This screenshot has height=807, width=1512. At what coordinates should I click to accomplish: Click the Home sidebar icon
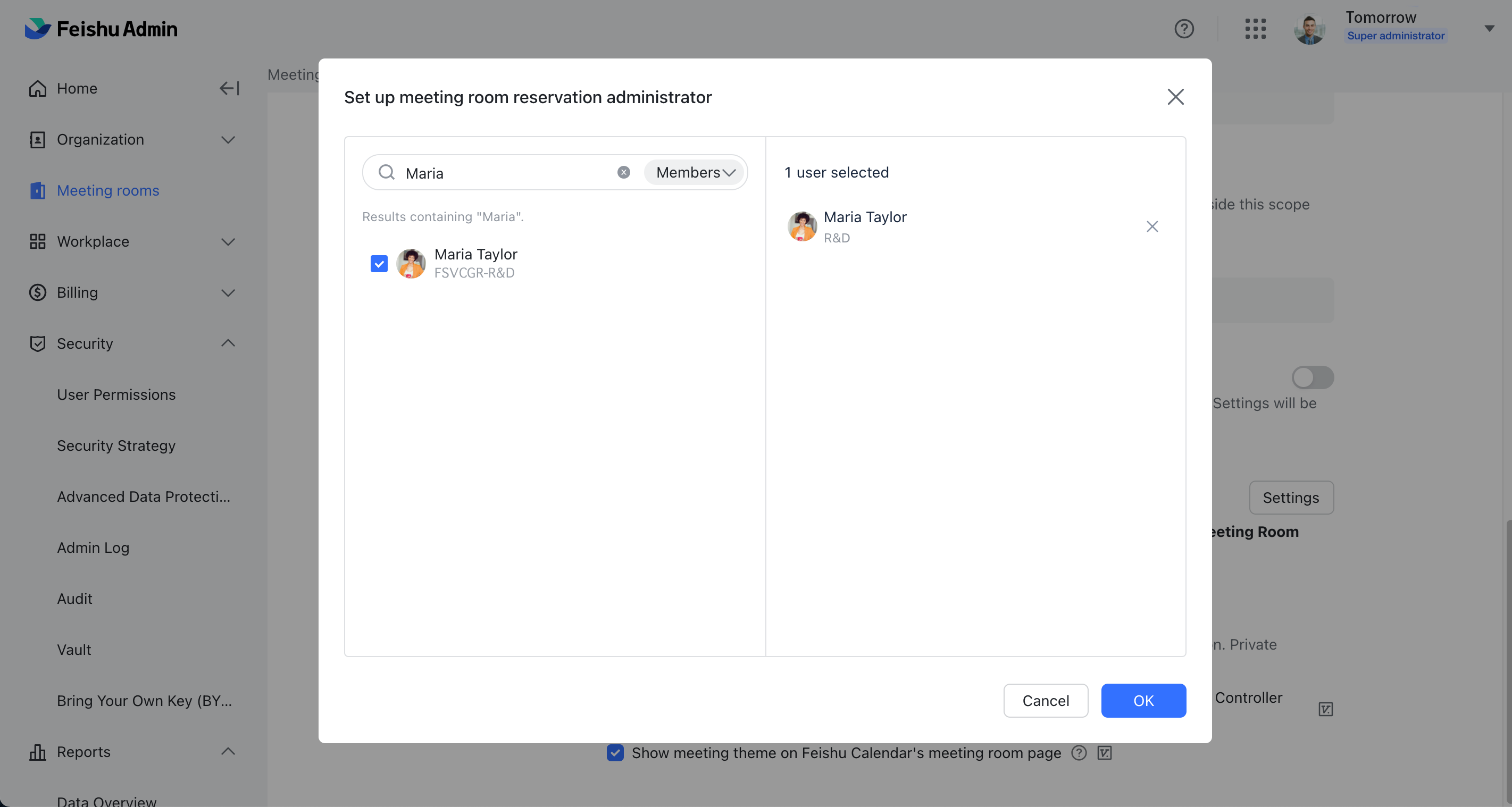[x=38, y=89]
